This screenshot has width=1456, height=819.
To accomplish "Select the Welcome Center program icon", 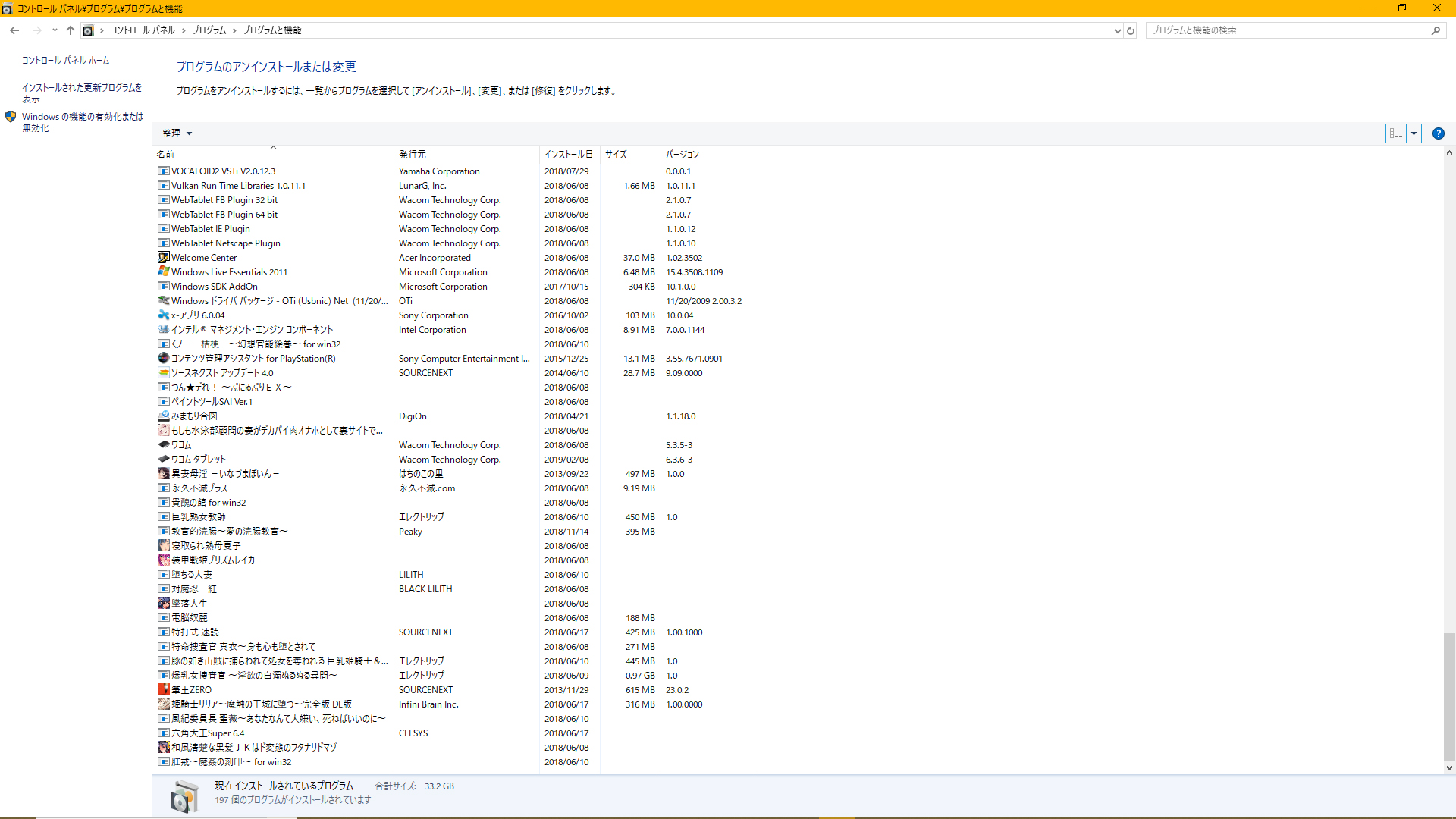I will (x=164, y=257).
